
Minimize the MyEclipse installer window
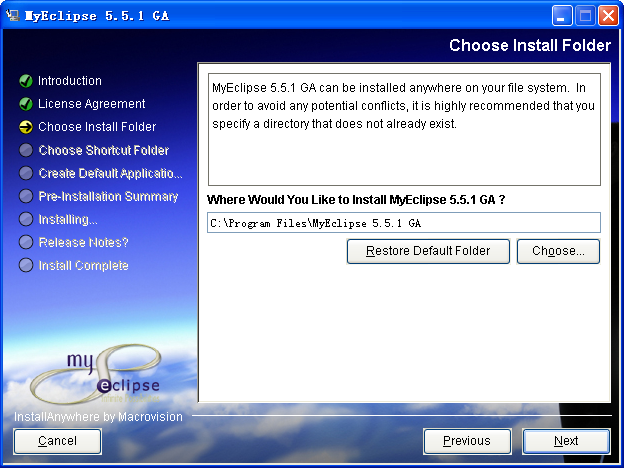point(562,16)
